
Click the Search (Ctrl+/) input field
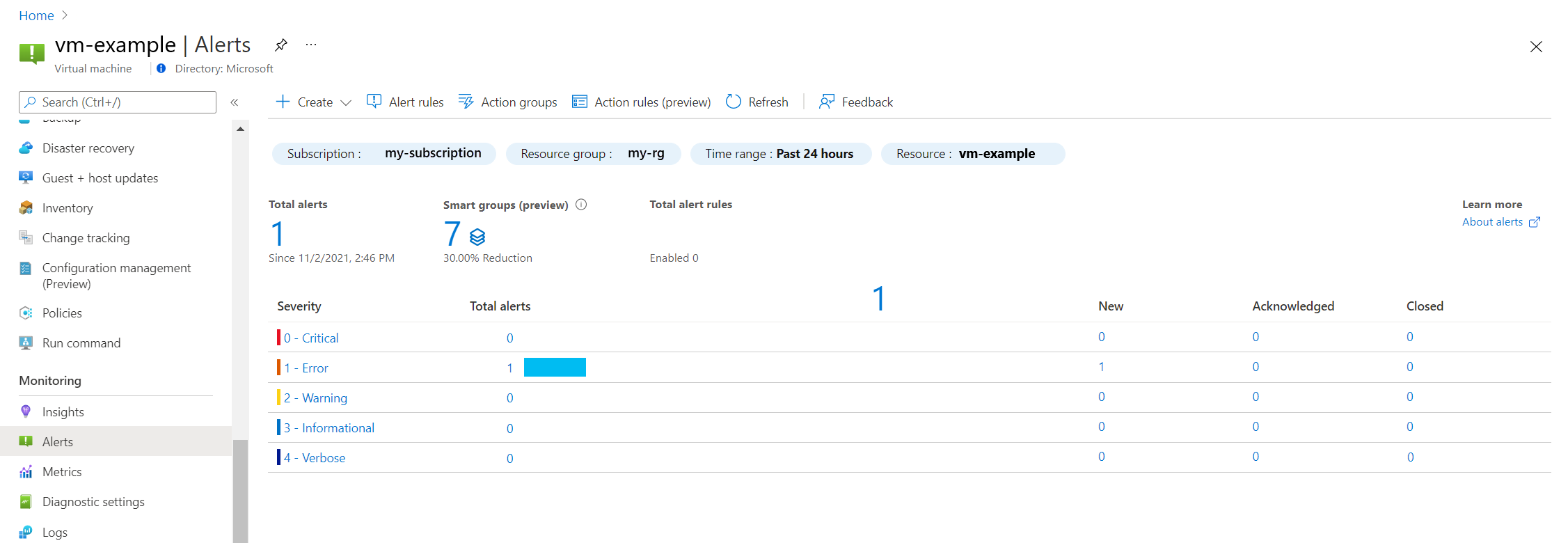[118, 102]
